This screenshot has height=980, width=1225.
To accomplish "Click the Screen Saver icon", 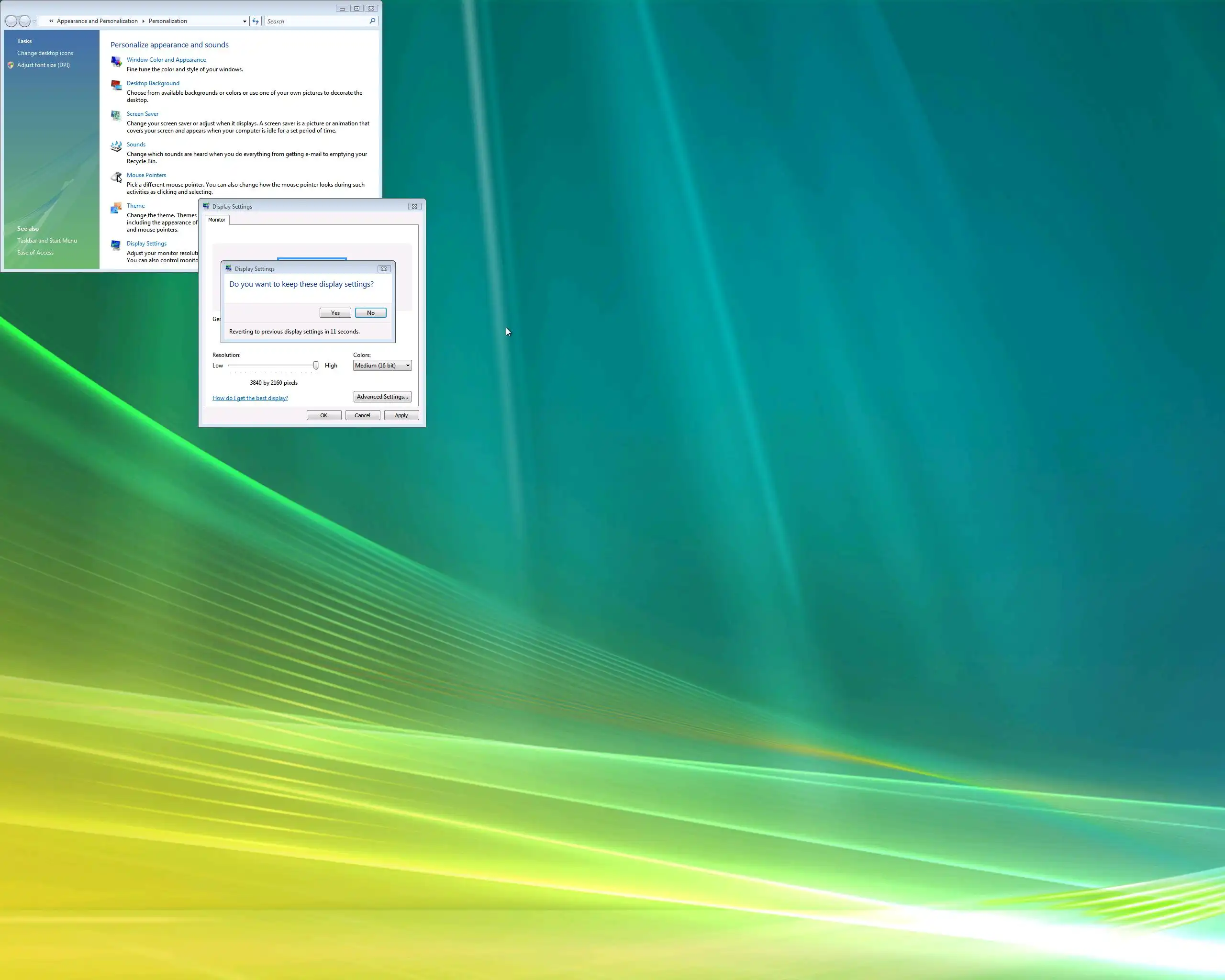I will (116, 115).
